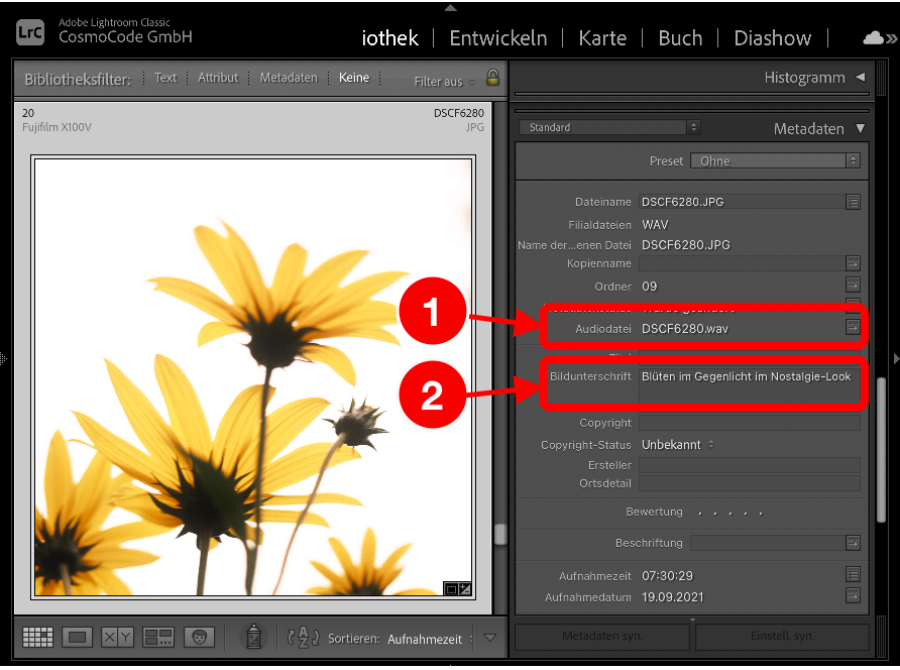
Task: Select the Painter spray can tool
Action: click(253, 636)
